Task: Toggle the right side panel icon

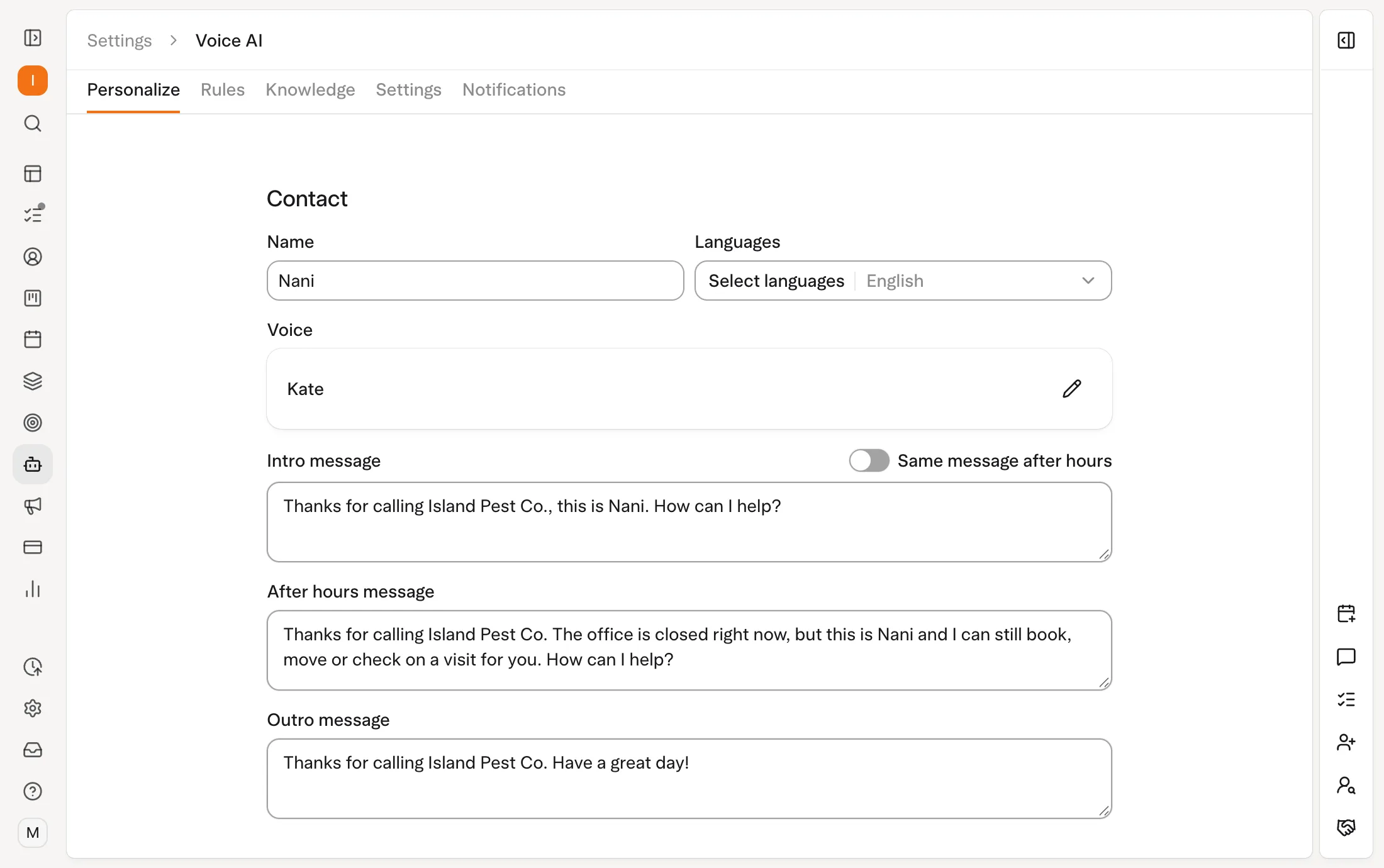Action: click(x=1346, y=40)
